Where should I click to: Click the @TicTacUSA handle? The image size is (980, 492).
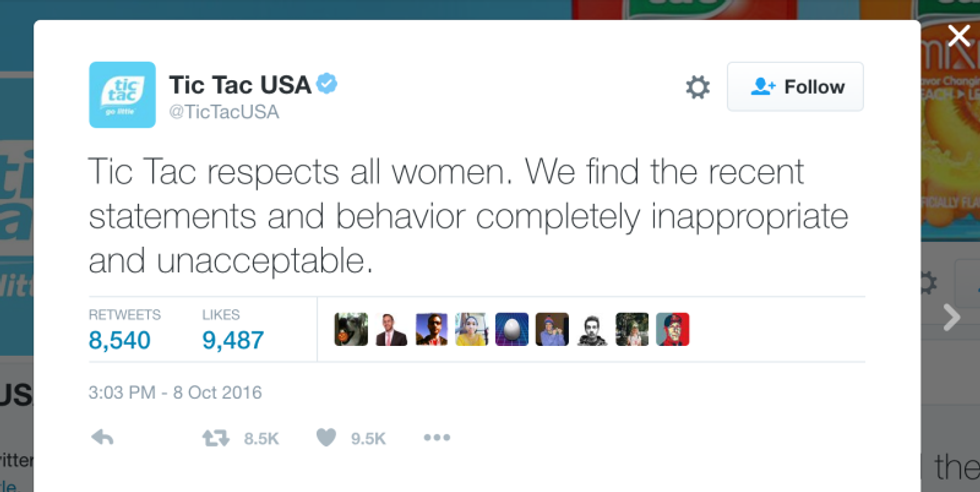point(224,112)
